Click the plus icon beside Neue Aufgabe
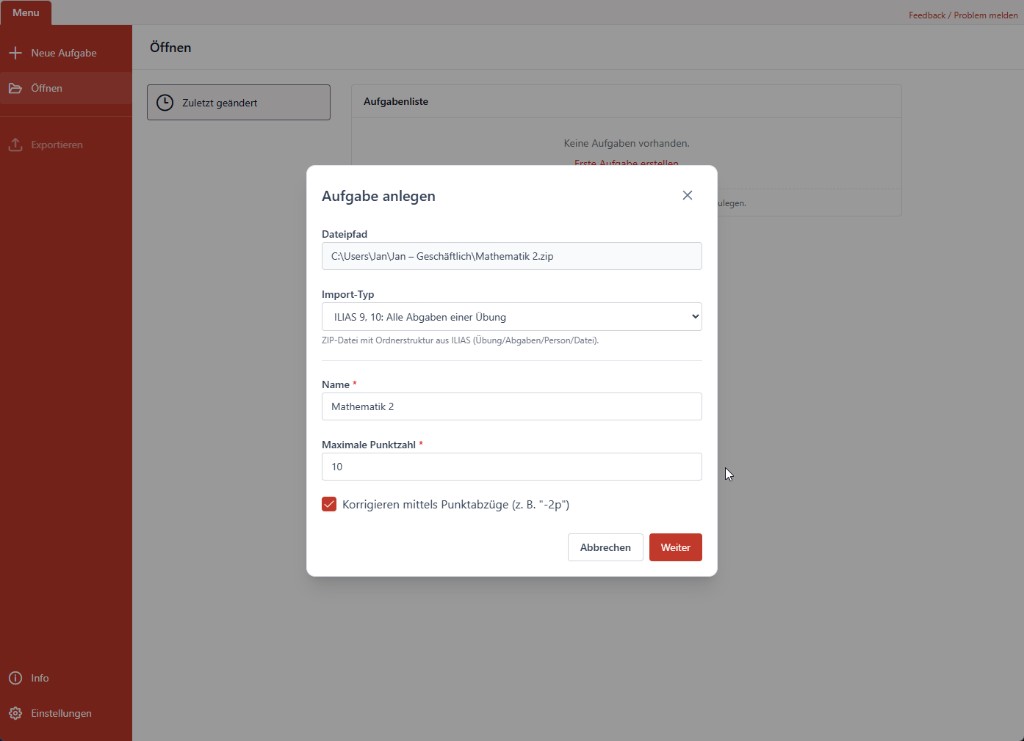This screenshot has height=741, width=1024. coord(15,53)
